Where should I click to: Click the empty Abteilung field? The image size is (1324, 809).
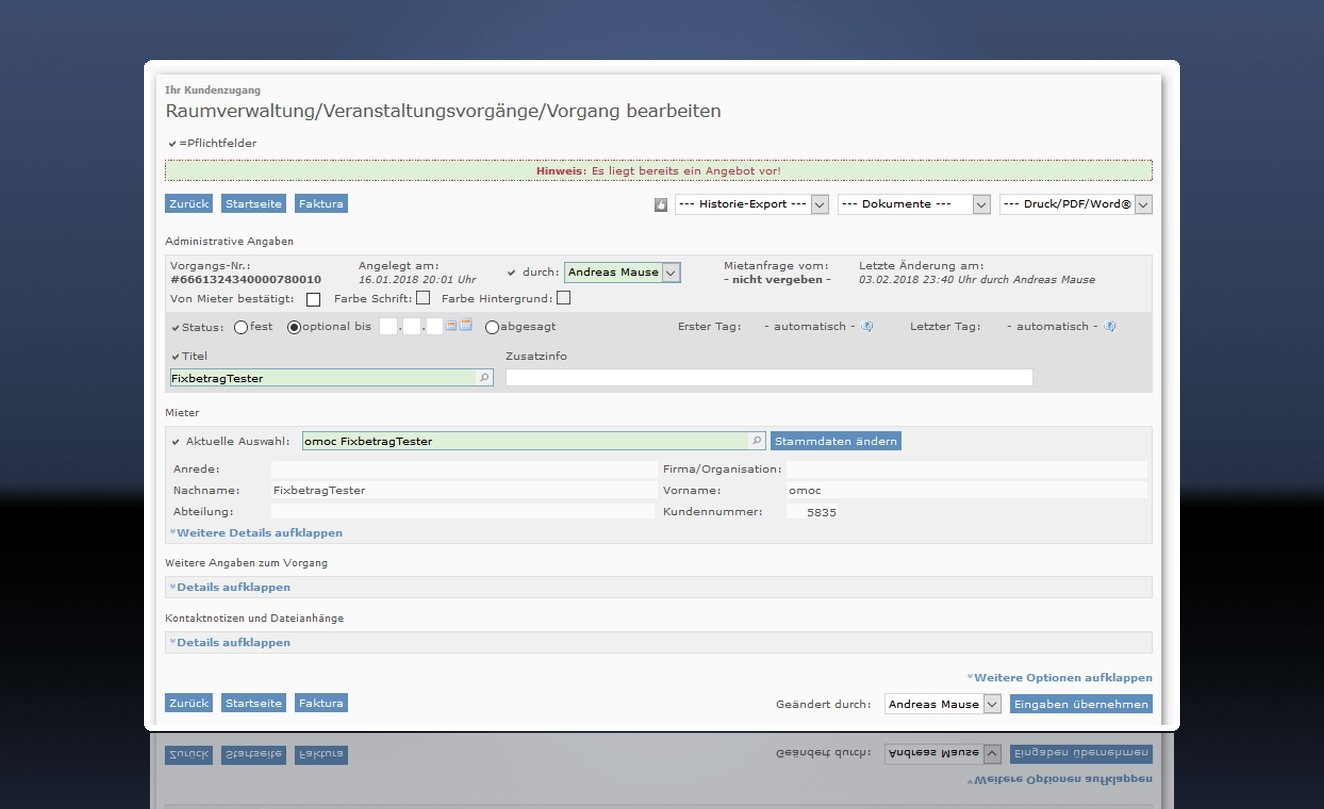(463, 512)
